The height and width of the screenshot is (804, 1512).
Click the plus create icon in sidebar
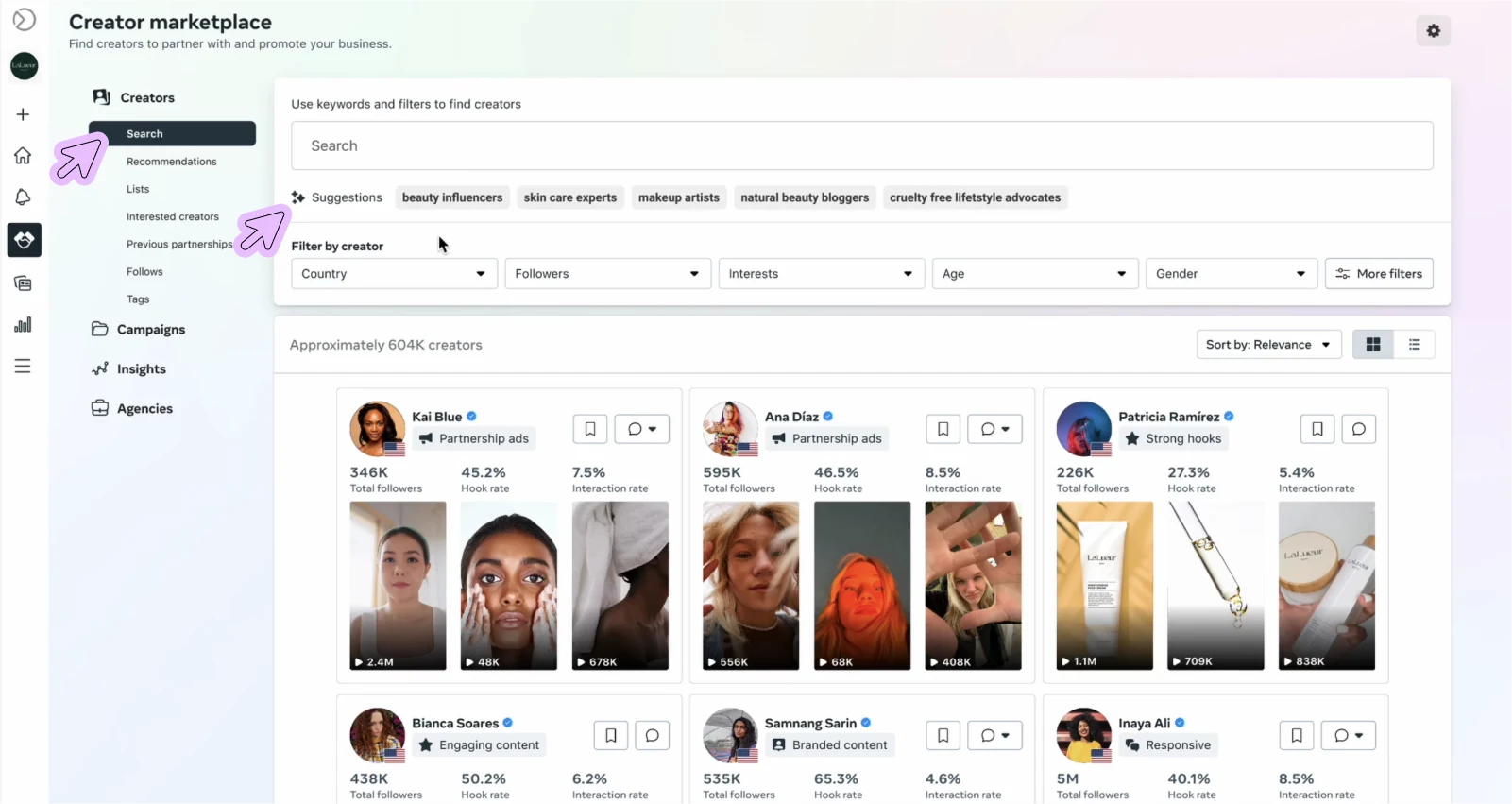point(23,114)
